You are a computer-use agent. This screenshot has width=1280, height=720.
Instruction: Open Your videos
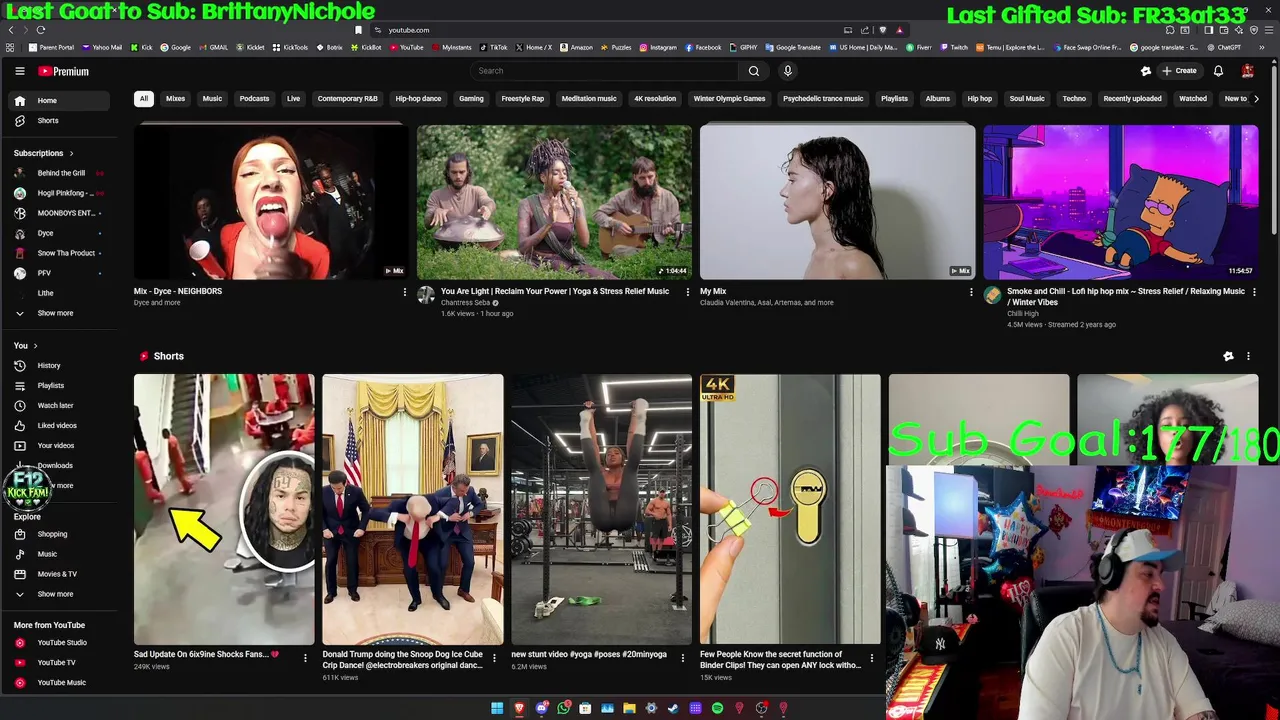[x=60, y=445]
